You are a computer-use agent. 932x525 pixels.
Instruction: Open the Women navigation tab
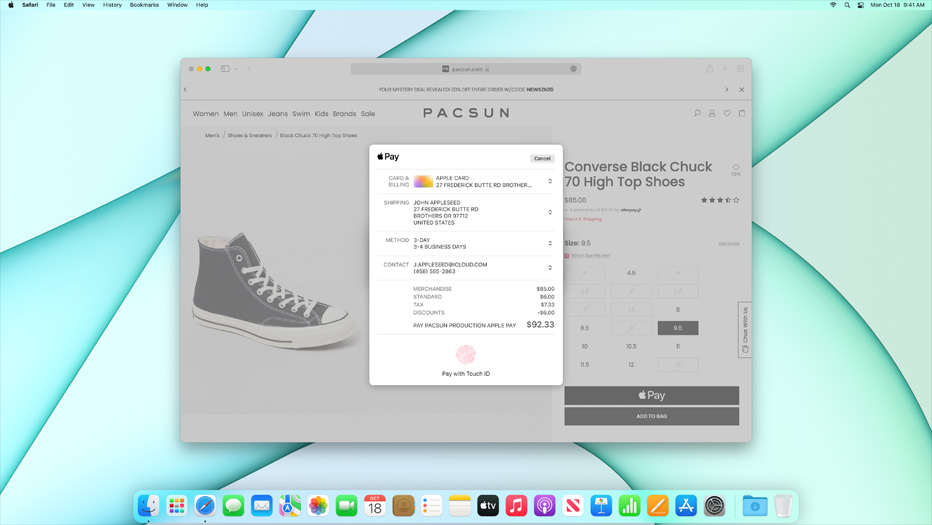point(206,114)
